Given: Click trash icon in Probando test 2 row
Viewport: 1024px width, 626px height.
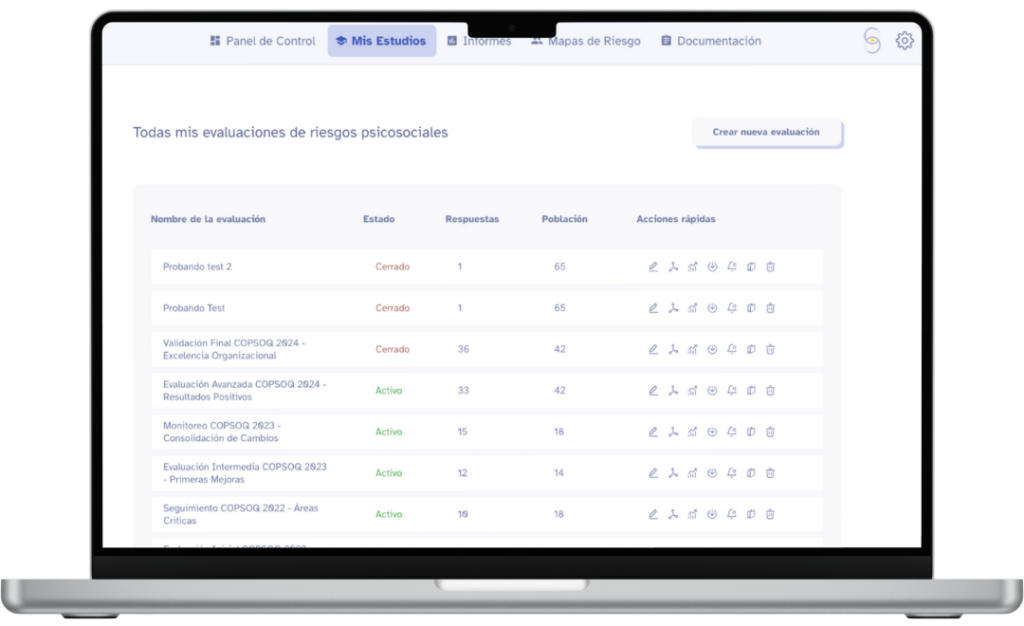Looking at the screenshot, I should point(770,267).
